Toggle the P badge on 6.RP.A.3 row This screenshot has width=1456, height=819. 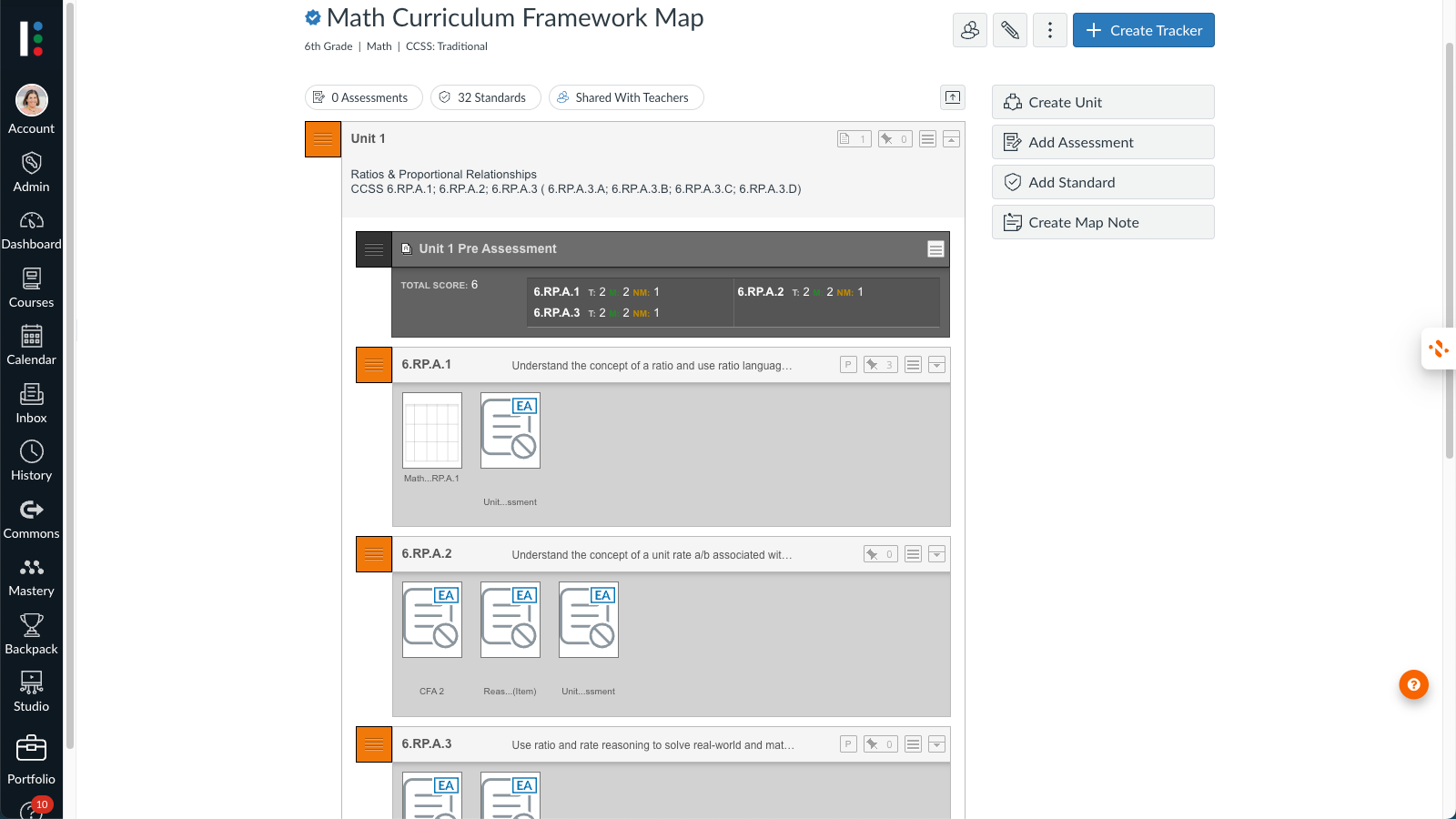point(848,744)
